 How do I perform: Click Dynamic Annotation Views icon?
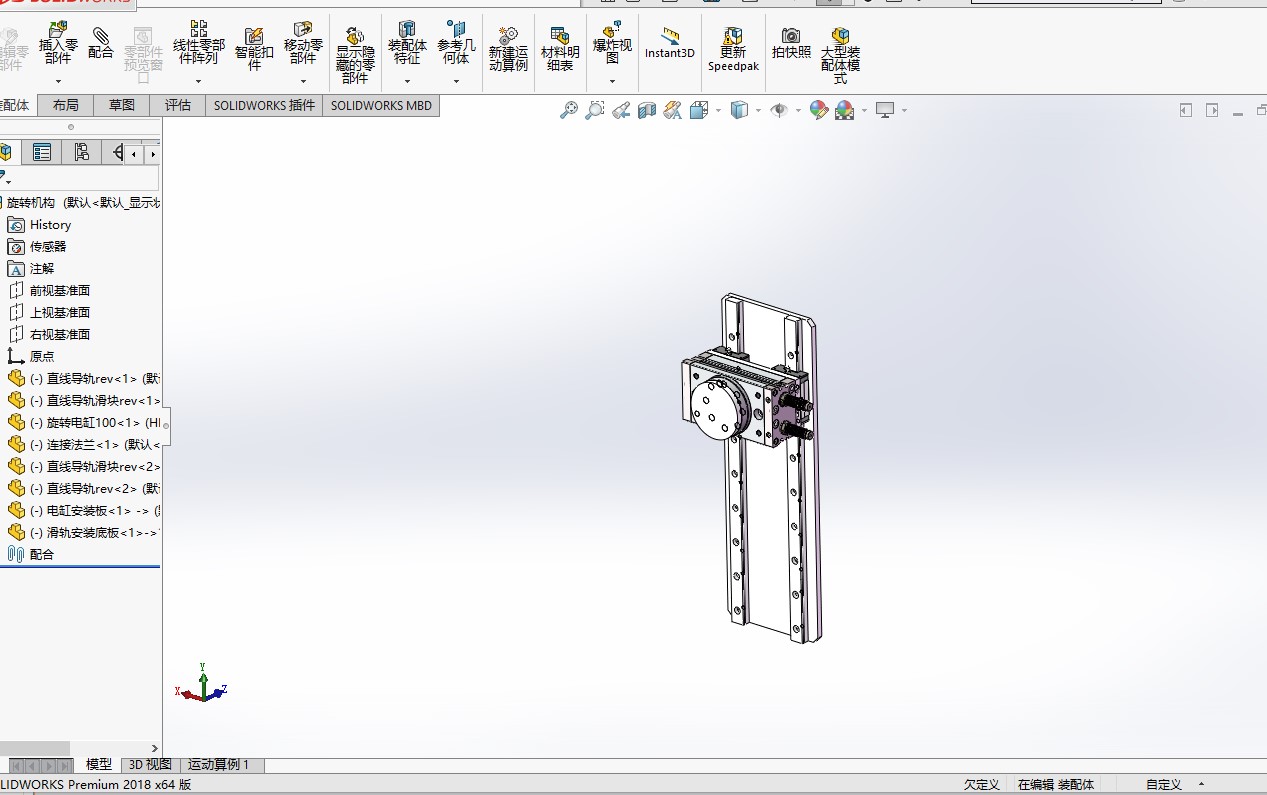673,110
